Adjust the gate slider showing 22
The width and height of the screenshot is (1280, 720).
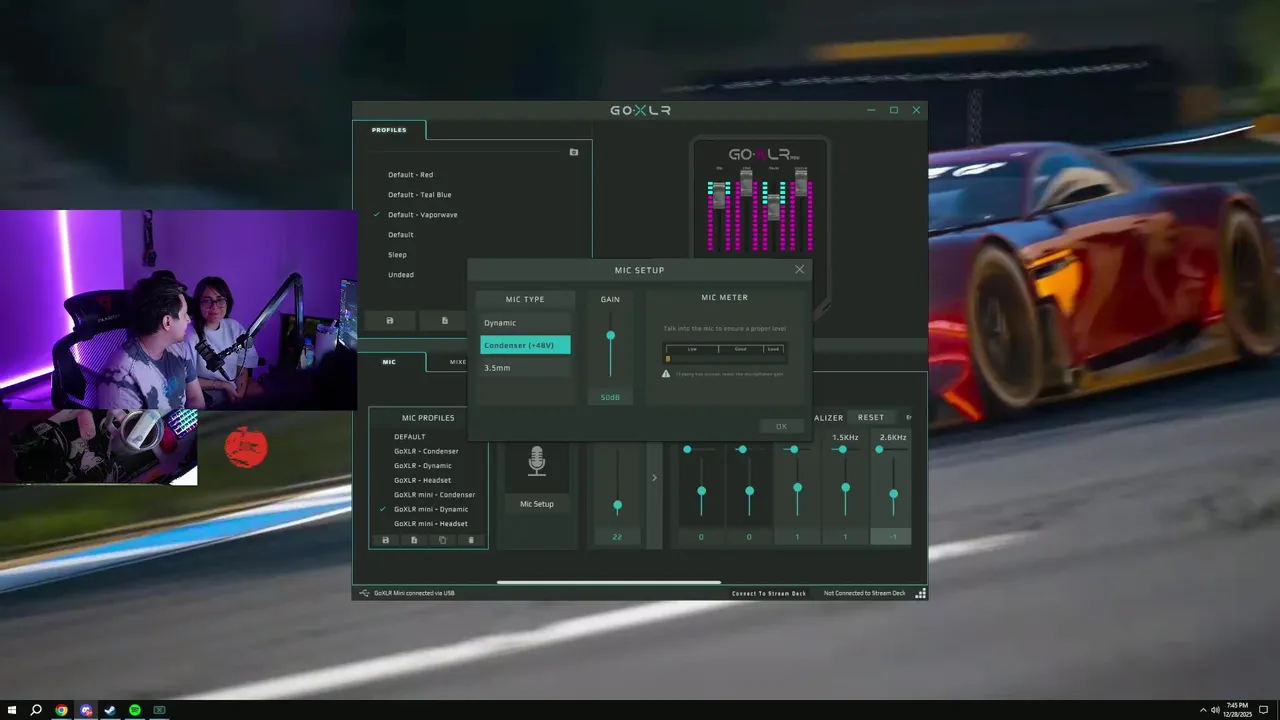pos(617,506)
